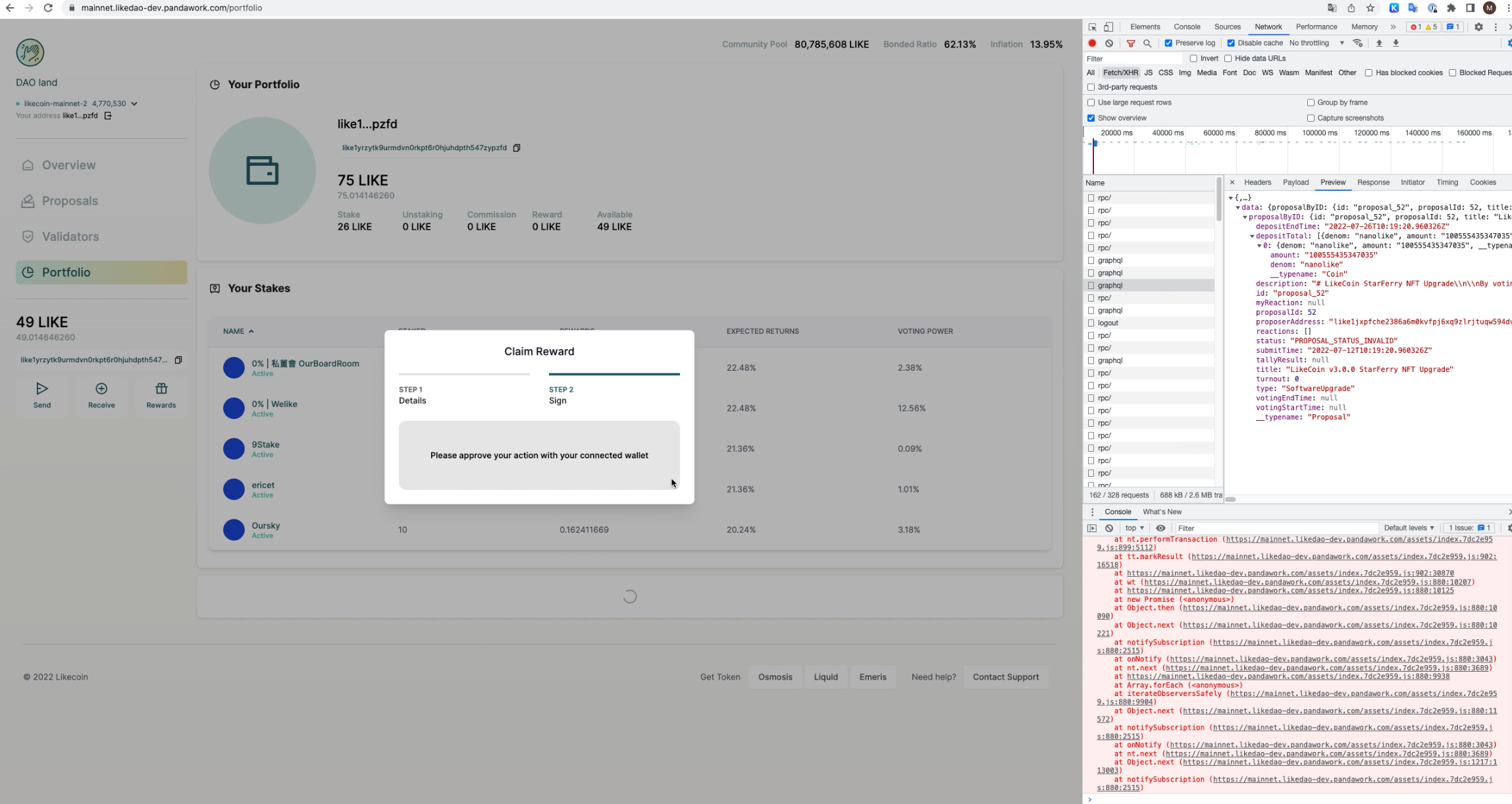
Task: Toggle the device toolbar icon
Action: [1108, 27]
